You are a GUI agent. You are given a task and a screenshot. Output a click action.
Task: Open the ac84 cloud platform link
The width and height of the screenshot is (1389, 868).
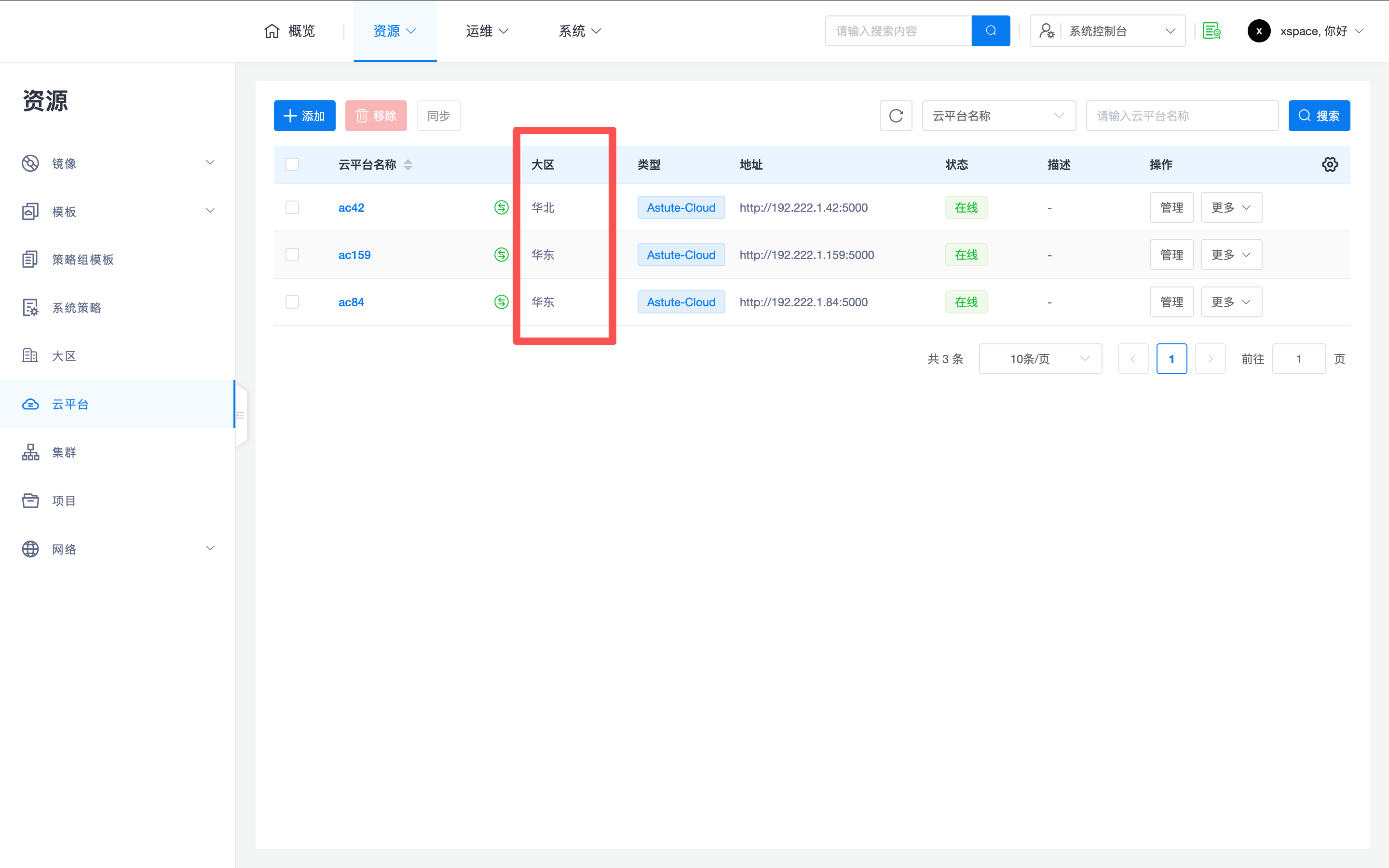[x=351, y=302]
